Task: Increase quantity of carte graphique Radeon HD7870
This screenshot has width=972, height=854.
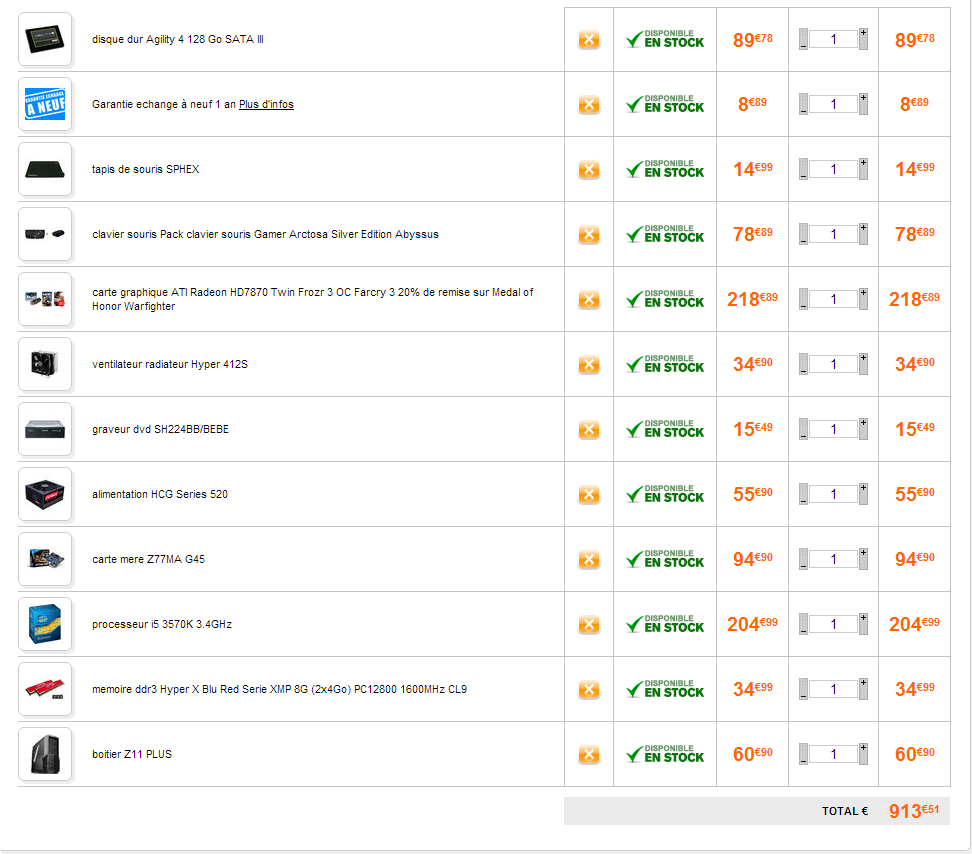Action: [863, 299]
